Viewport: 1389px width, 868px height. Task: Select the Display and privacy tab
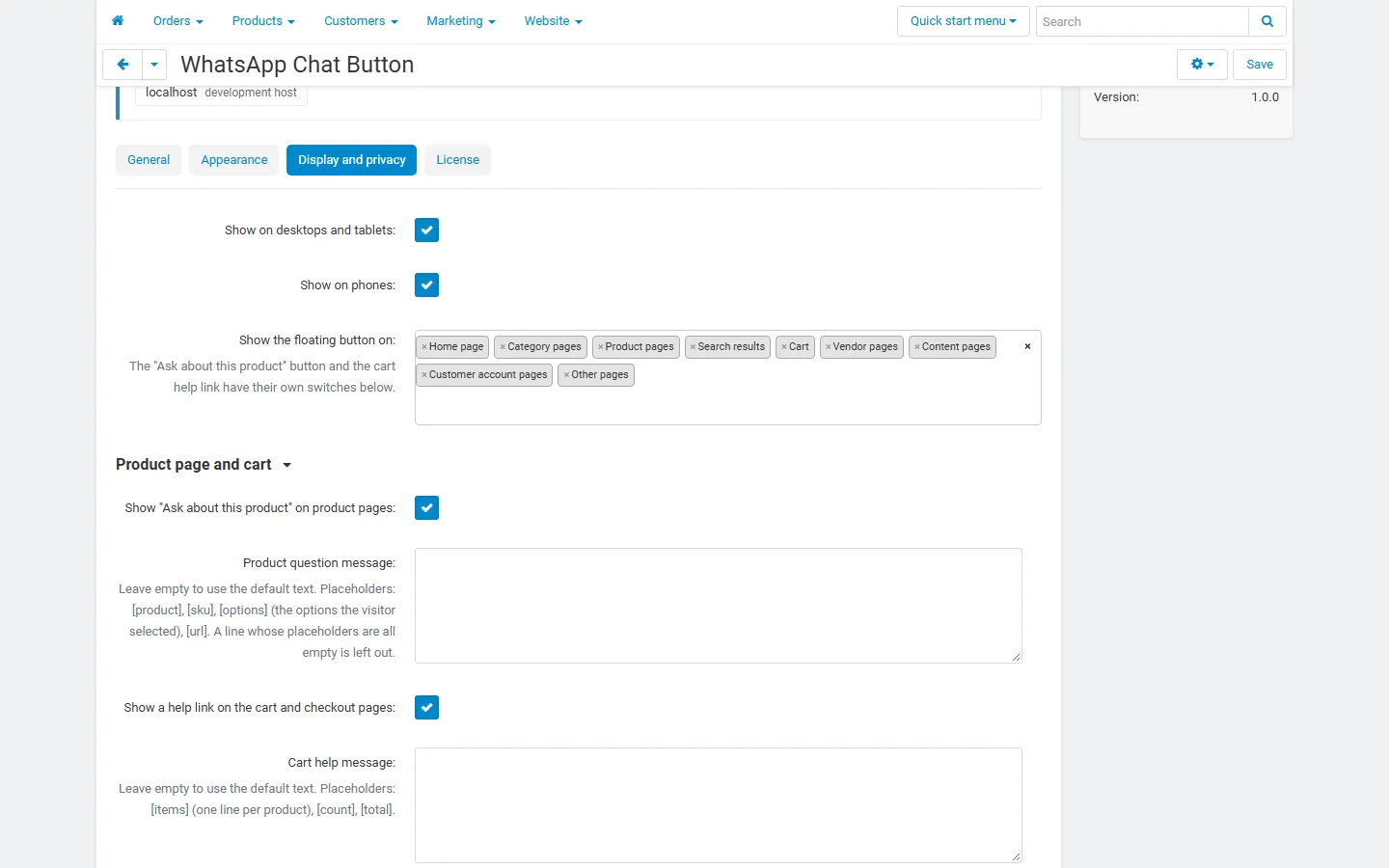coord(352,160)
